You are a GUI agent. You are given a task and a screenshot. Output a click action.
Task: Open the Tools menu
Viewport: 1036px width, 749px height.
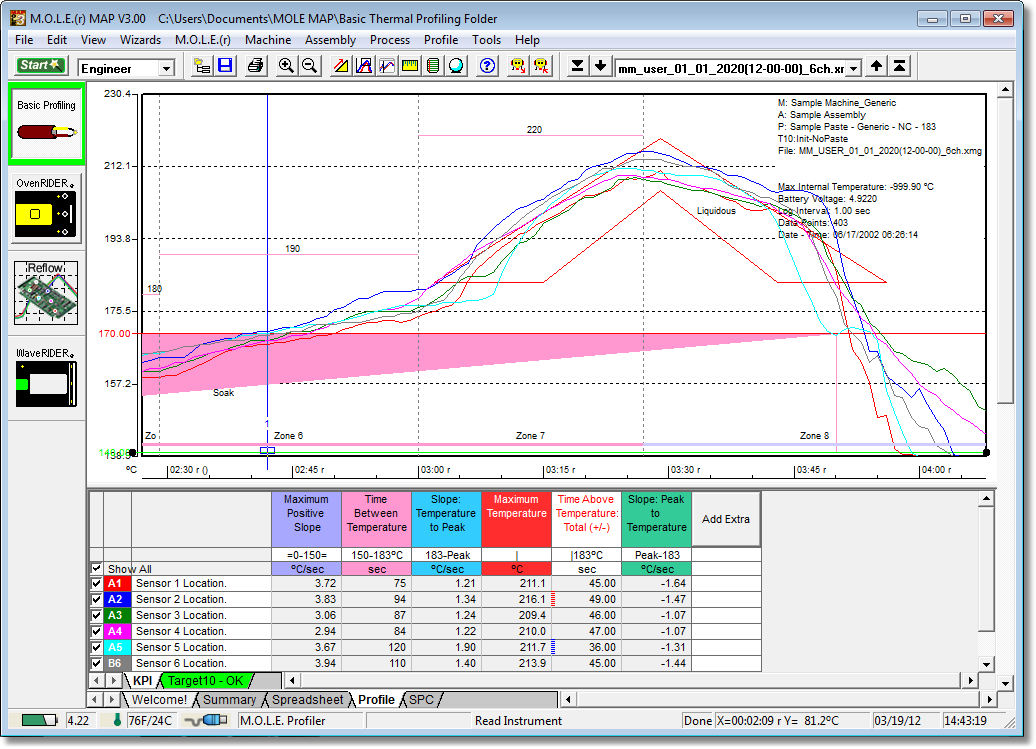coord(486,40)
